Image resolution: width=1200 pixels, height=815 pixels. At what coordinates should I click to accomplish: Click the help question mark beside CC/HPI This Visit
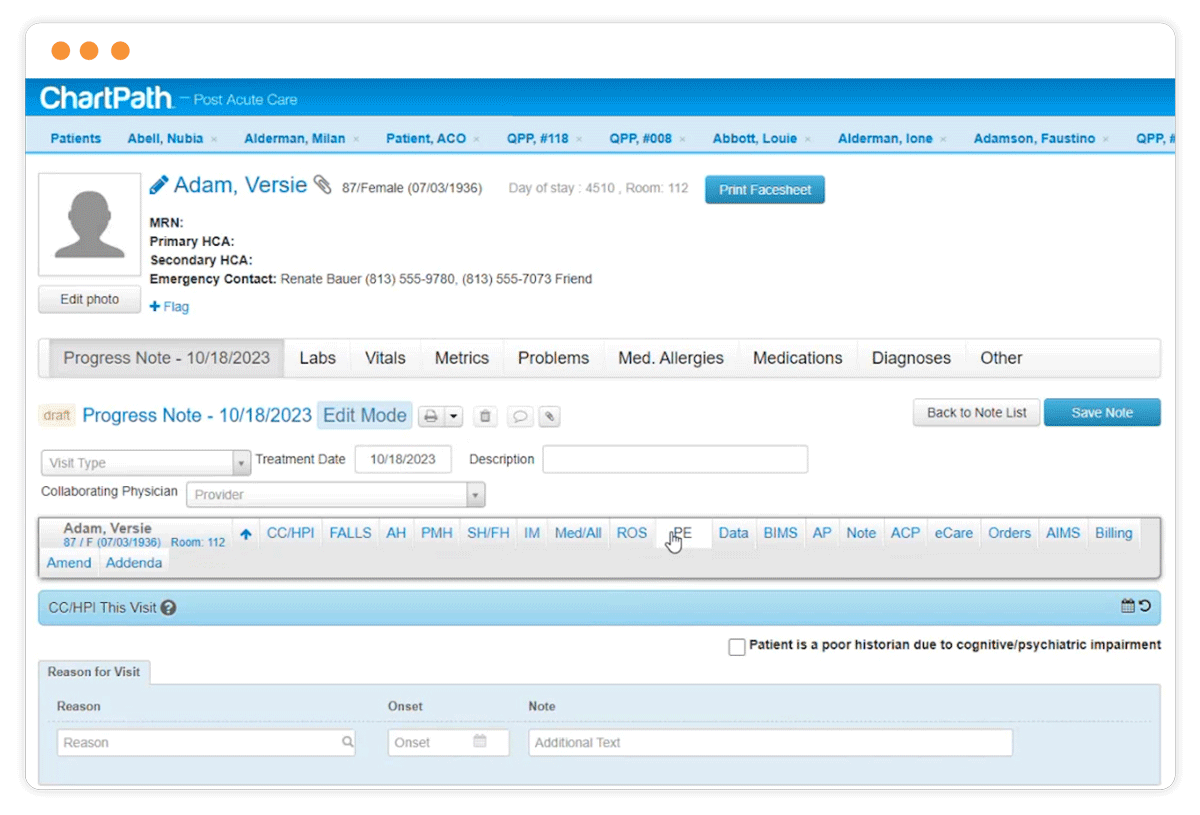pos(168,607)
